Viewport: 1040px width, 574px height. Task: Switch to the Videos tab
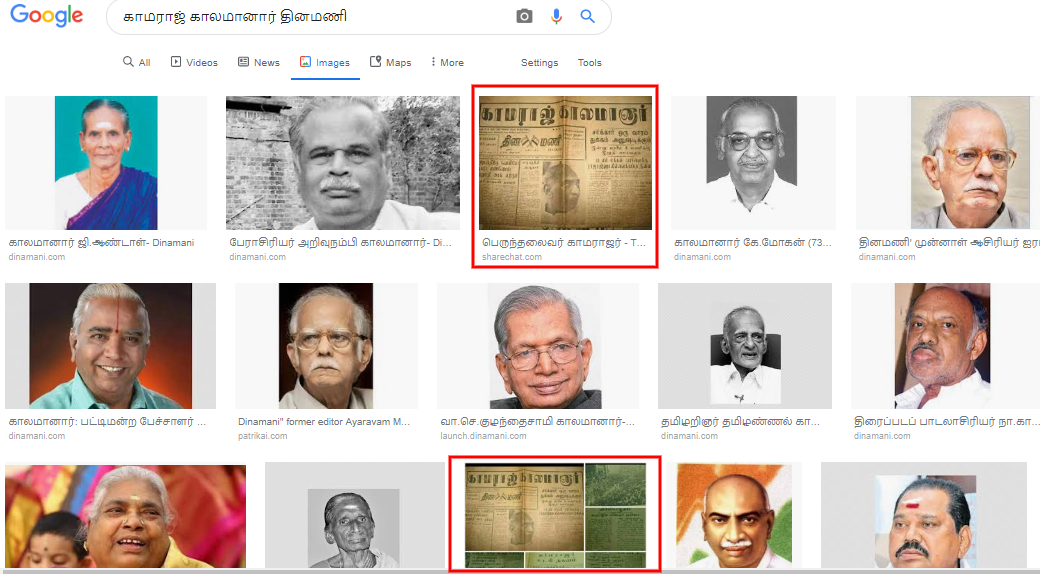(x=194, y=62)
